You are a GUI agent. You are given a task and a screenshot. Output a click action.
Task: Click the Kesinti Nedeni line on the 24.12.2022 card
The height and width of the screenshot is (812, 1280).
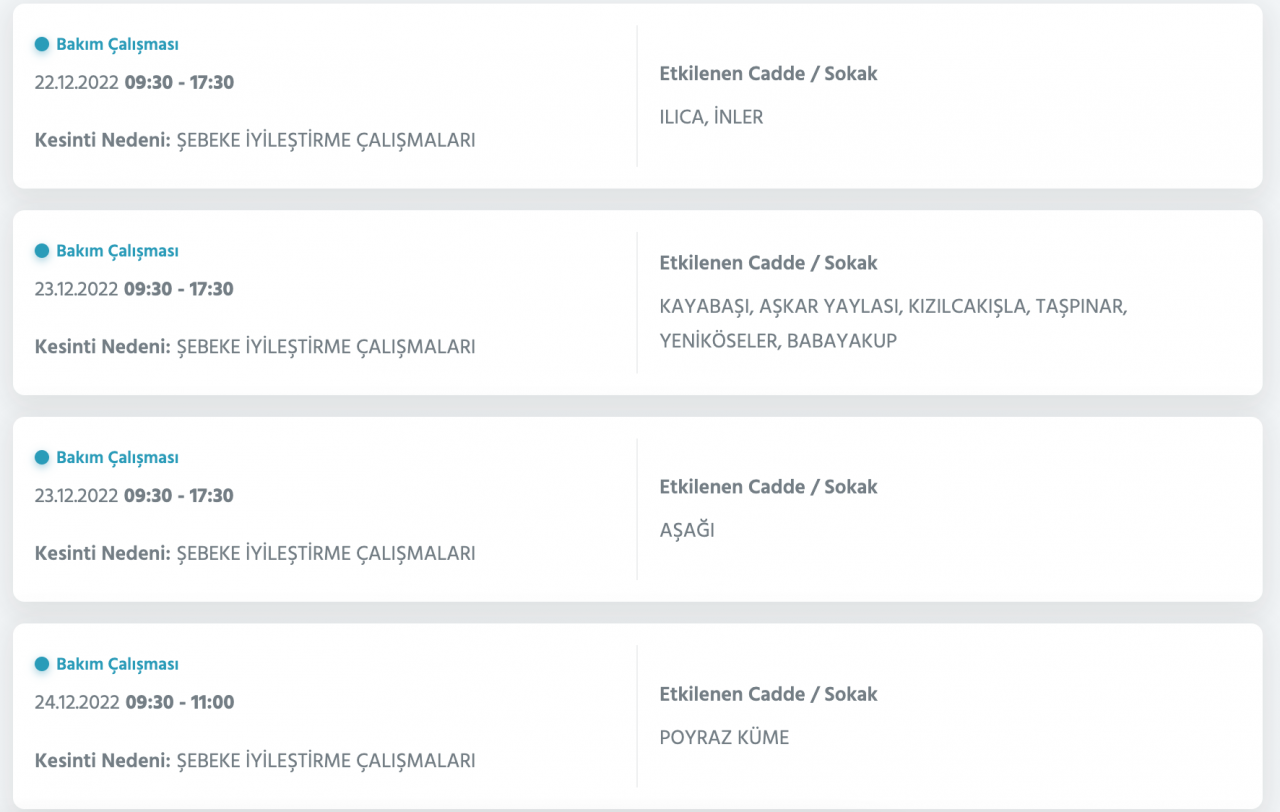pyautogui.click(x=255, y=761)
